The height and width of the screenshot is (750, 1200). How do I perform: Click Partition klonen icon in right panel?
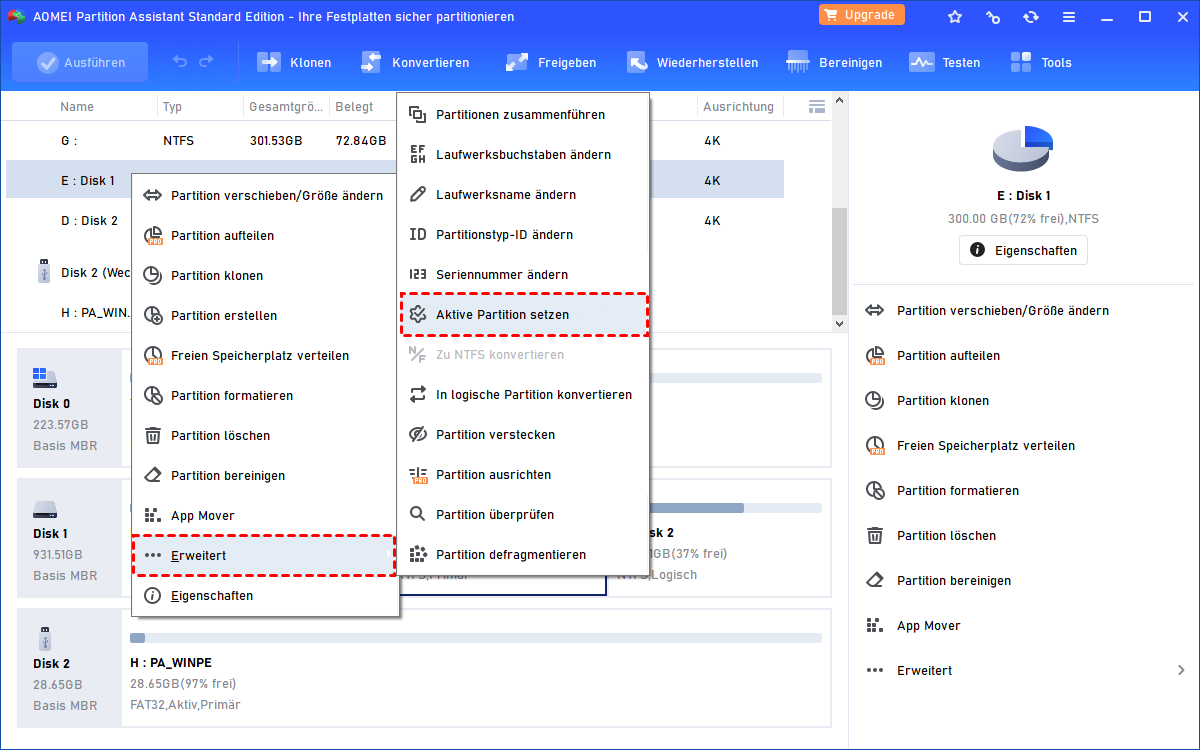pyautogui.click(x=875, y=401)
